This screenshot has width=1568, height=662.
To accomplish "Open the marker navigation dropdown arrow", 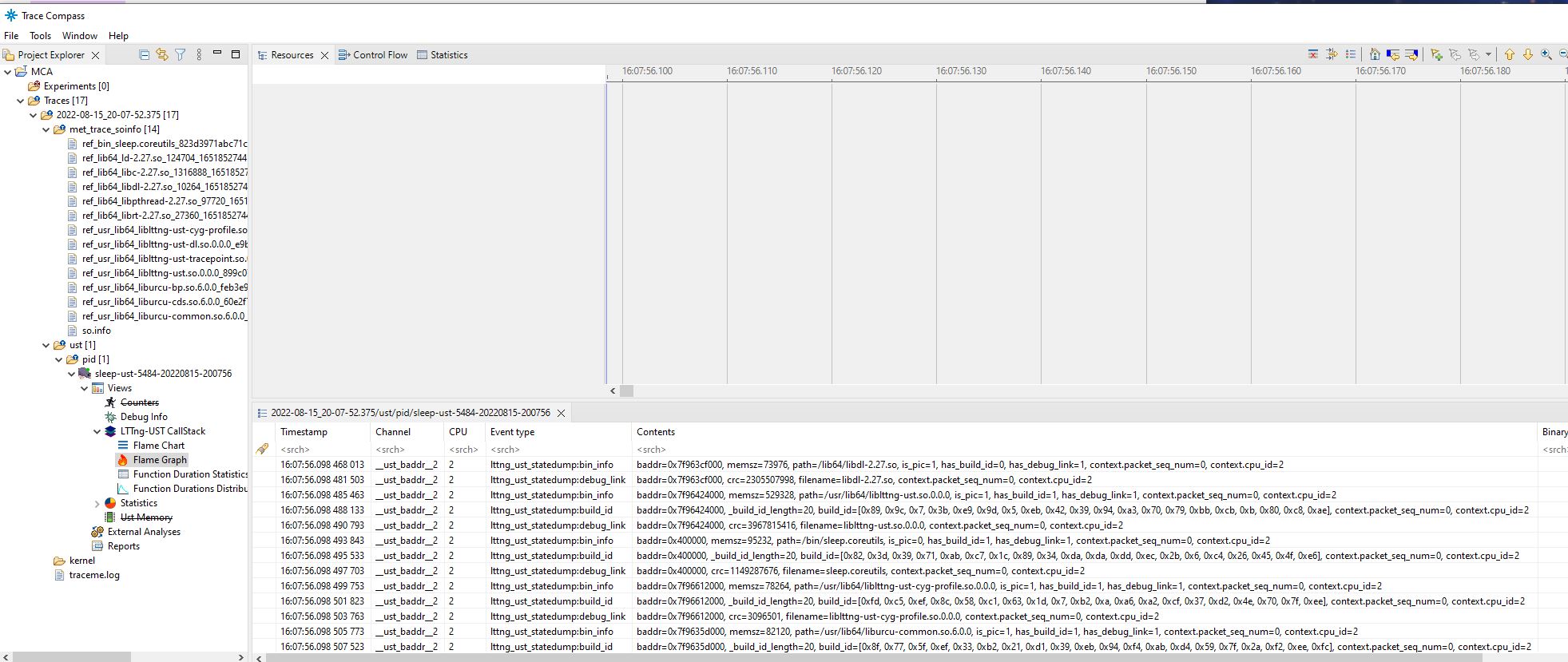I will (x=1488, y=55).
